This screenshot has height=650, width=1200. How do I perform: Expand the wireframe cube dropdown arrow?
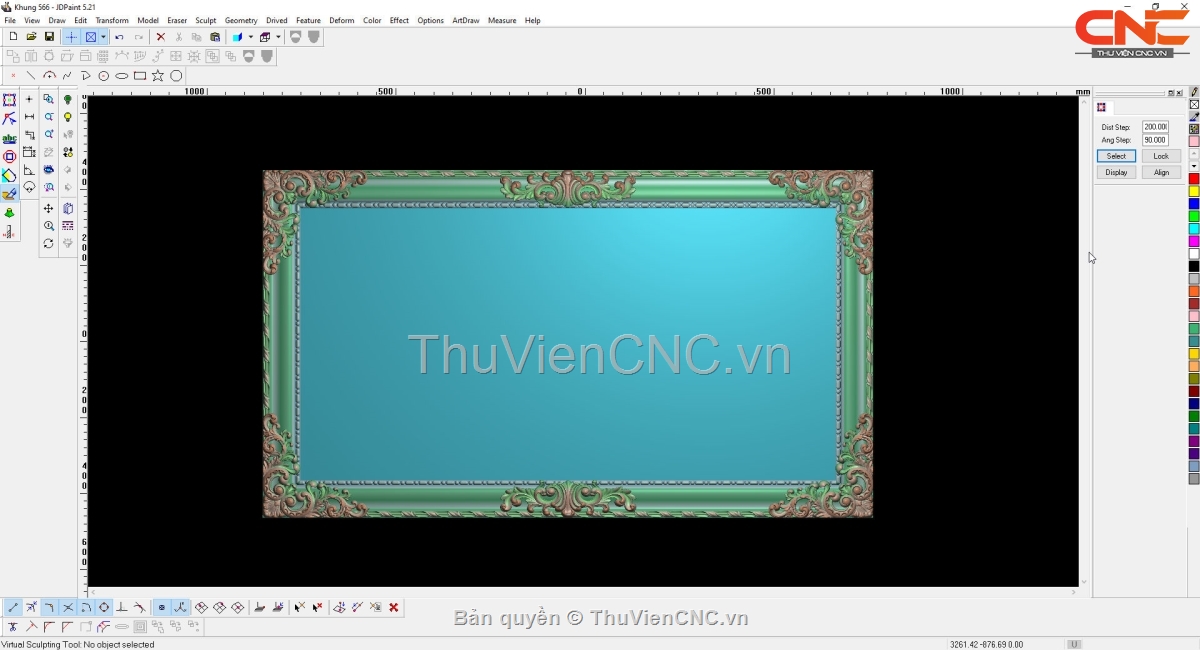278,37
